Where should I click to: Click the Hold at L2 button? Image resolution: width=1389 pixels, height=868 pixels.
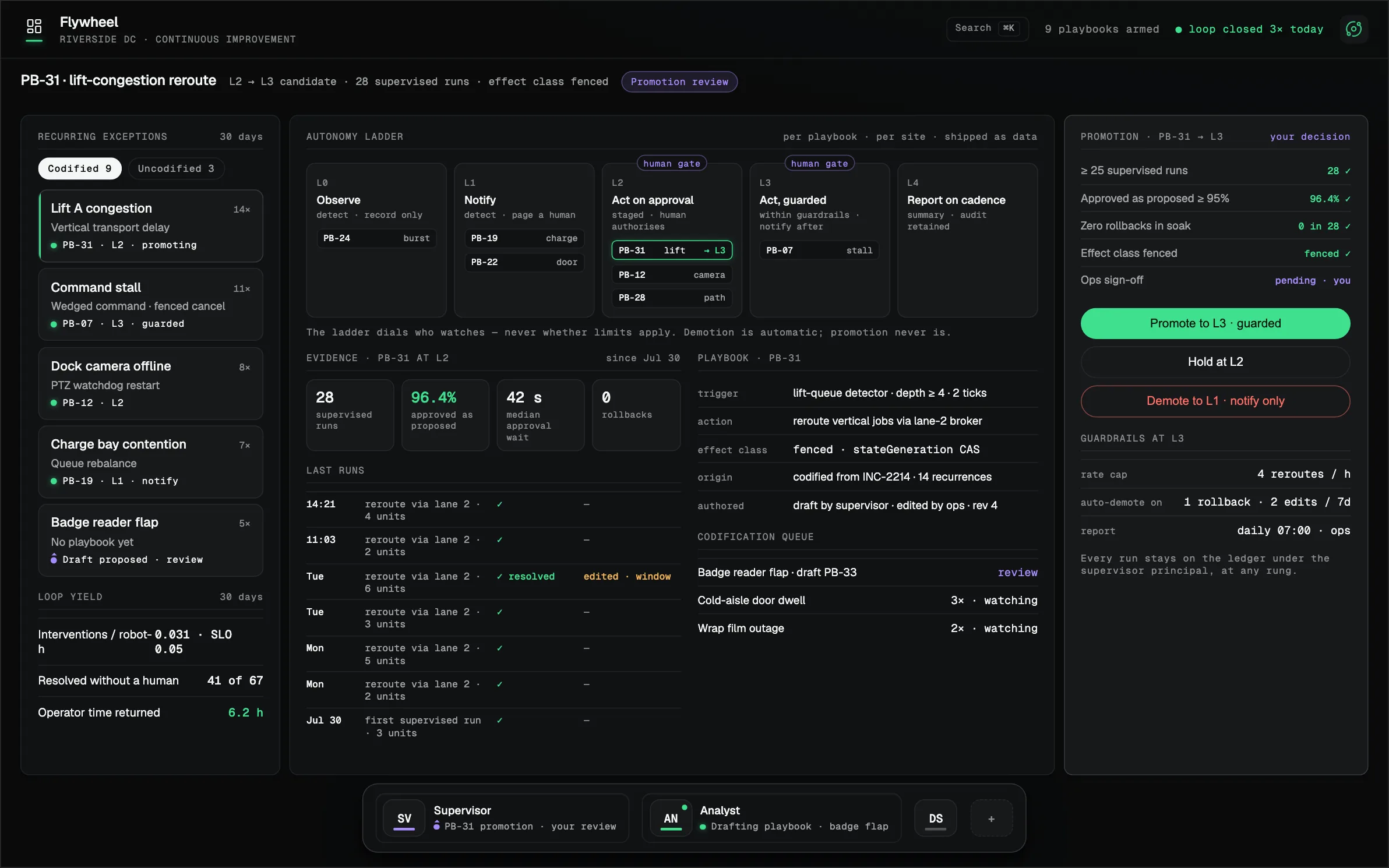1215,362
